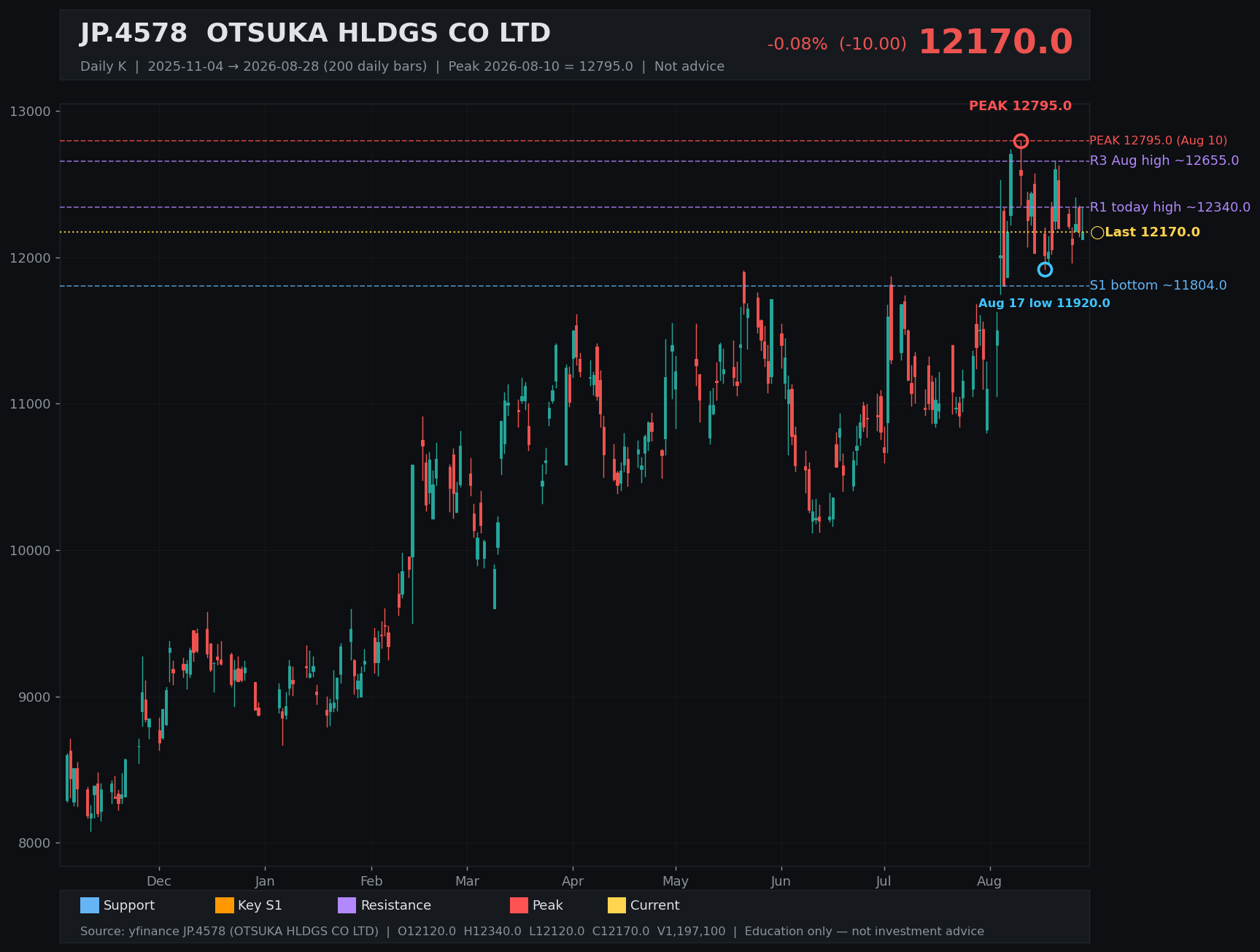Click the 11000 y-axis tick label
Viewport: 1260px width, 952px height.
point(31,404)
